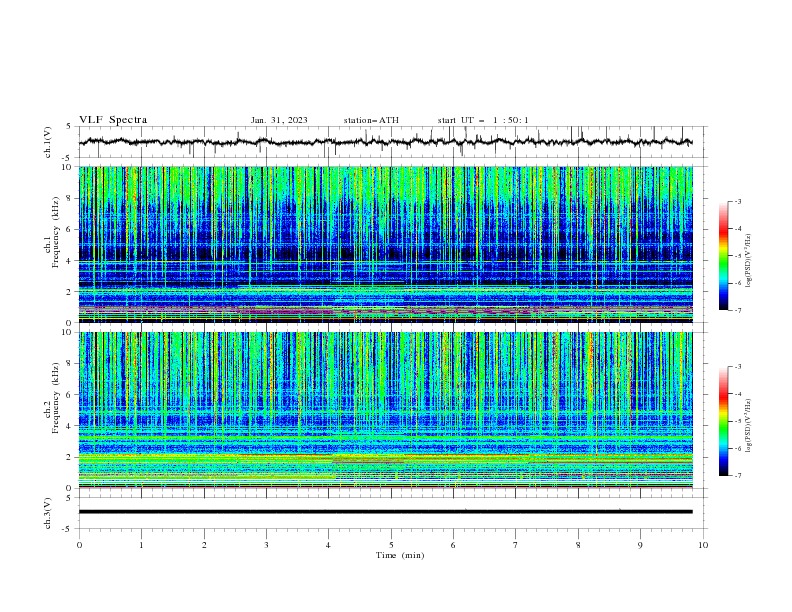This screenshot has height=612, width=792.
Task: Click the ch.1 spectrogram panel
Action: [x=385, y=244]
